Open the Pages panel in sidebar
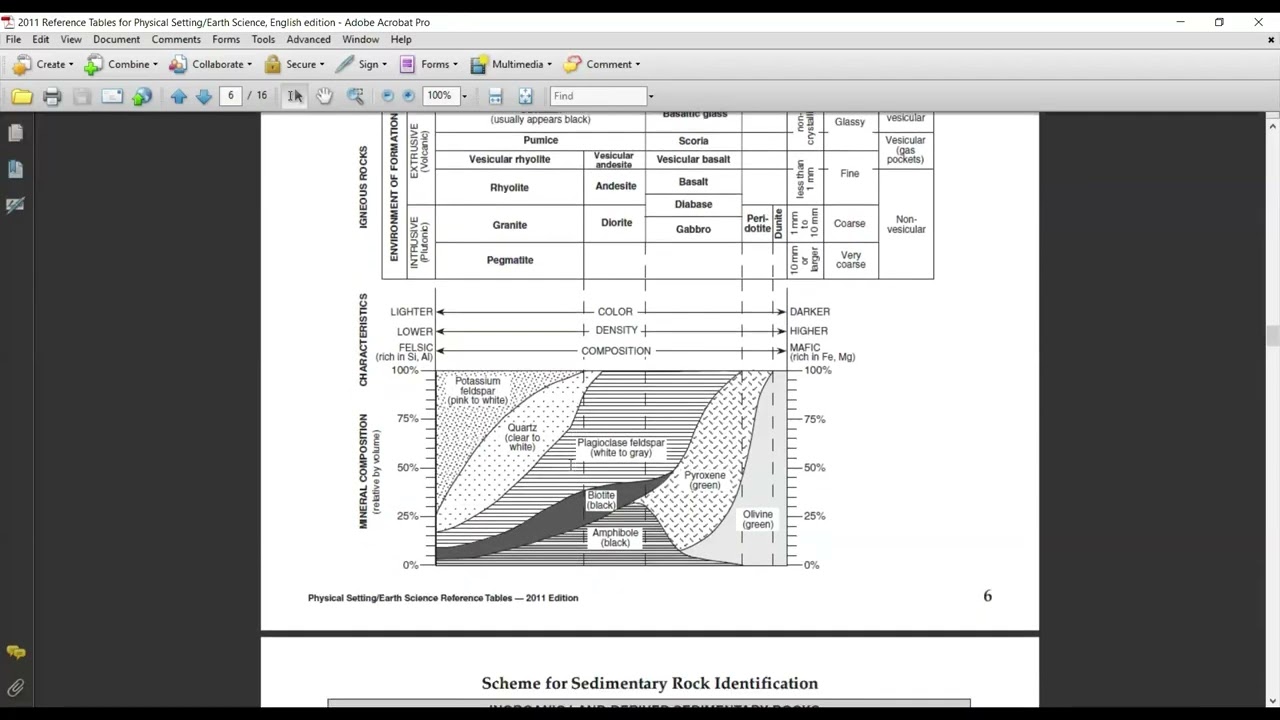The image size is (1280, 720). click(15, 133)
